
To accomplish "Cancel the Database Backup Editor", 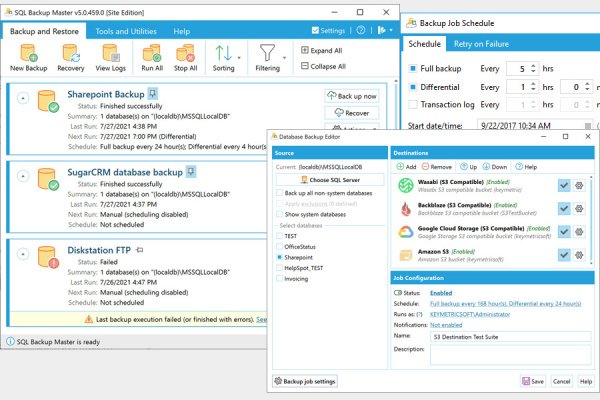I will [561, 381].
